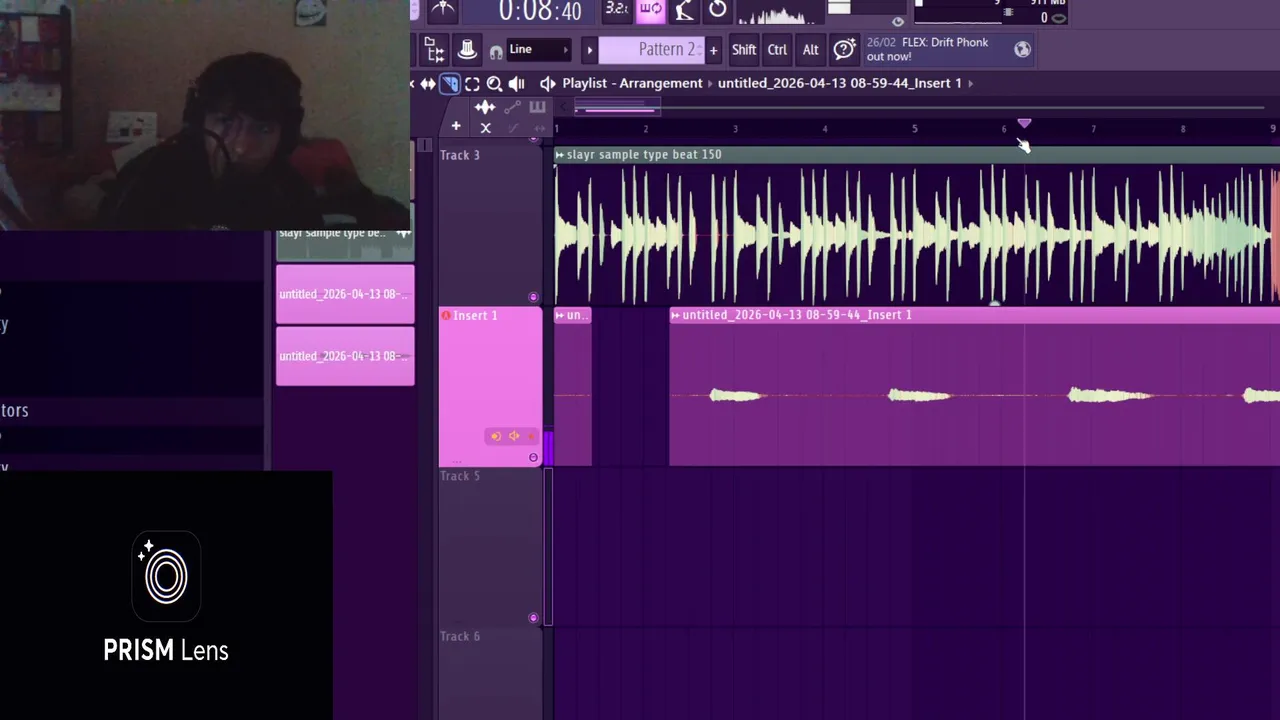Toggle Track 5 mute circle
The image size is (1280, 720).
(533, 618)
